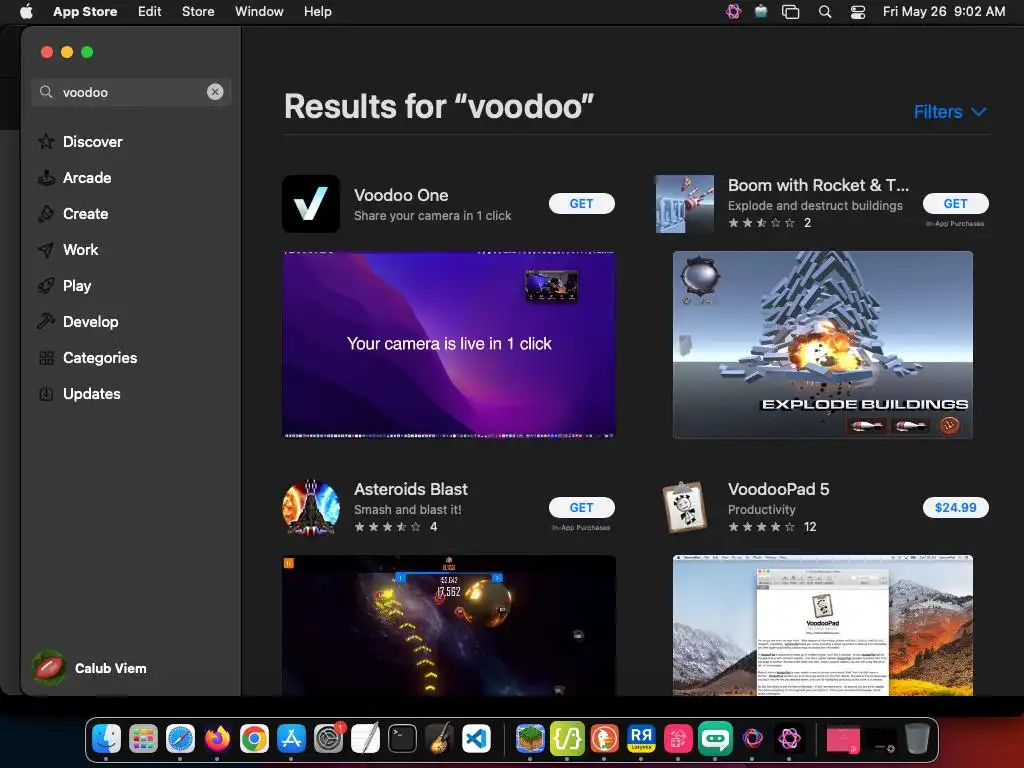View Asteroids Blast gameplay screenshot

(449, 625)
